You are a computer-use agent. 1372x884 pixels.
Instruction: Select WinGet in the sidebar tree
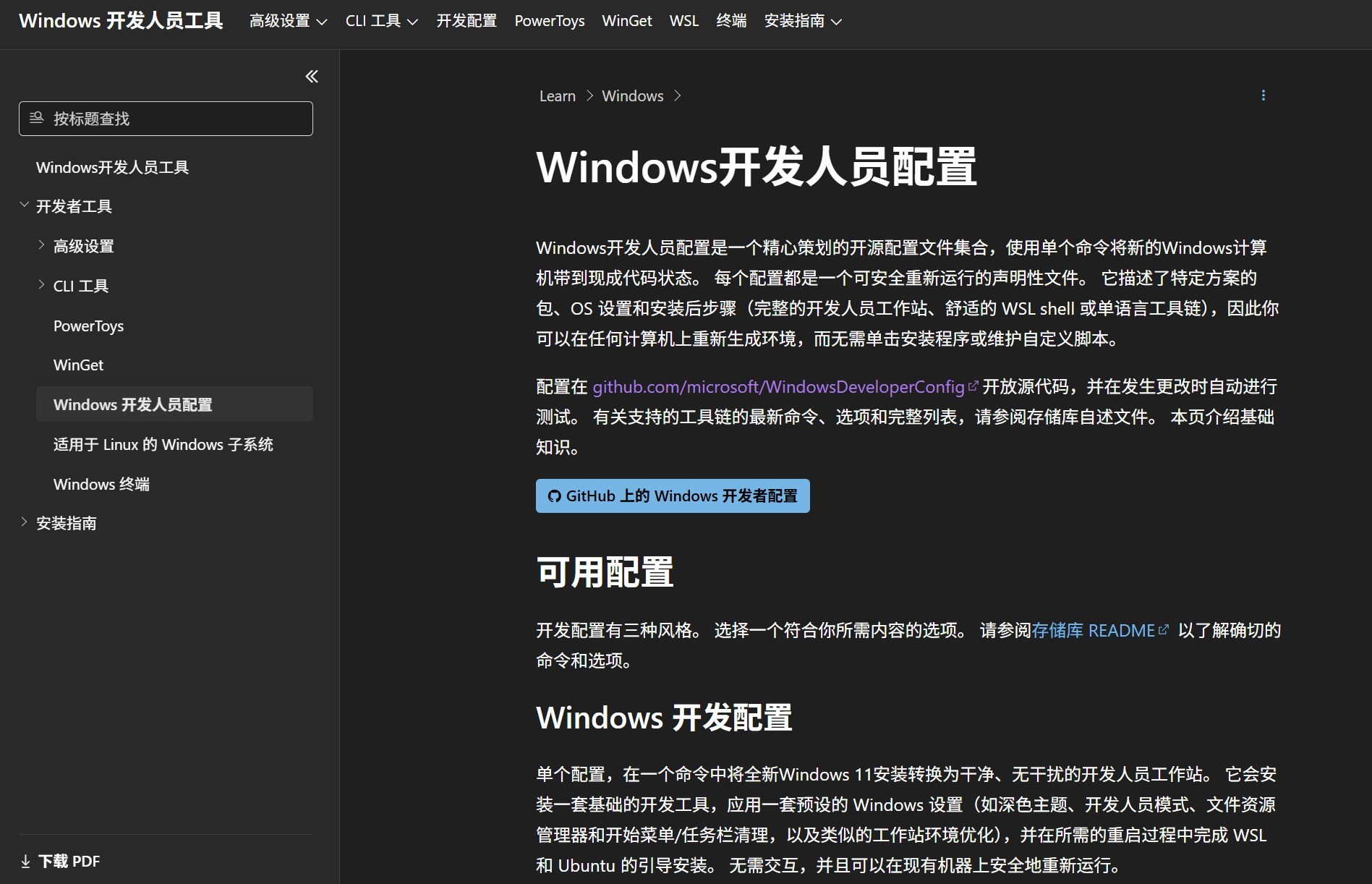[x=78, y=365]
